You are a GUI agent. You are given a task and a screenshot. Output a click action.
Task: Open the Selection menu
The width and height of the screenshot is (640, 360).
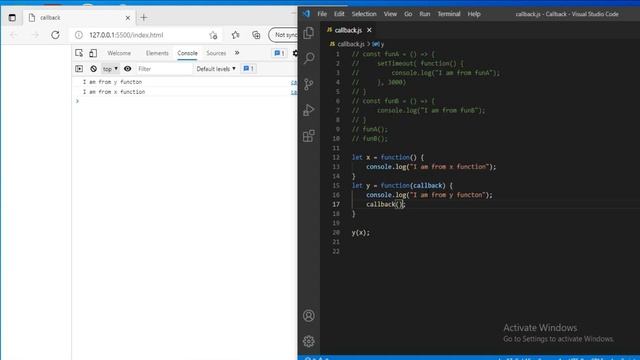coord(364,14)
